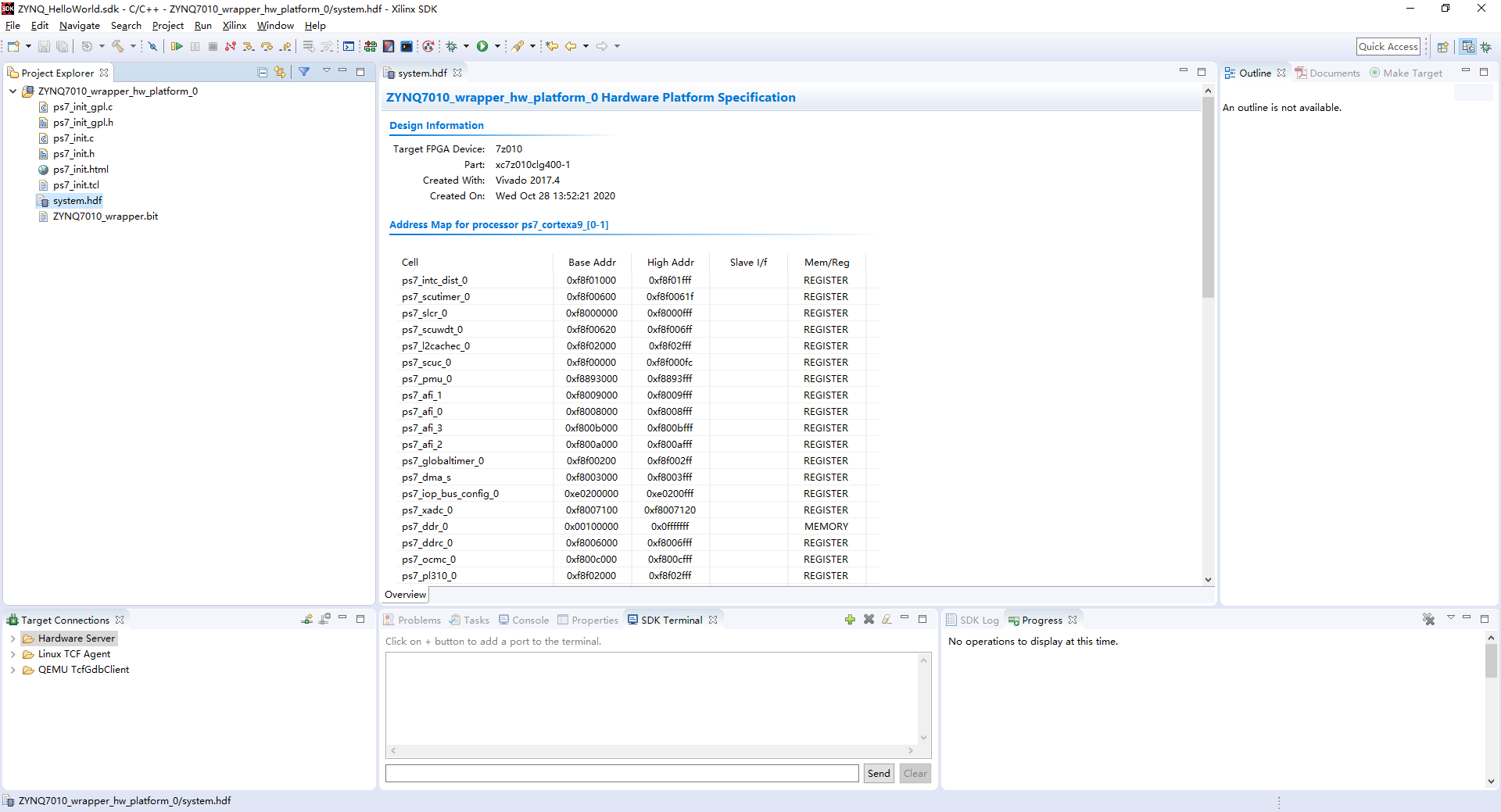Click the Overview tab at editor bottom
Viewport: 1501px width, 812px height.
click(406, 595)
